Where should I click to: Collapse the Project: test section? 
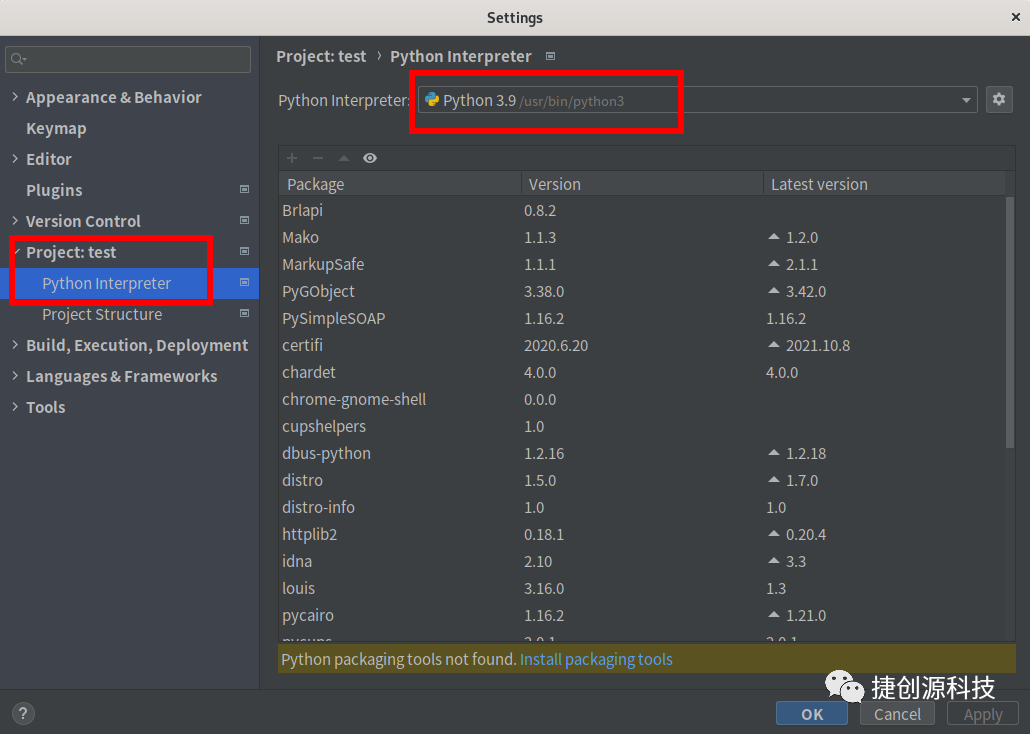(16, 251)
